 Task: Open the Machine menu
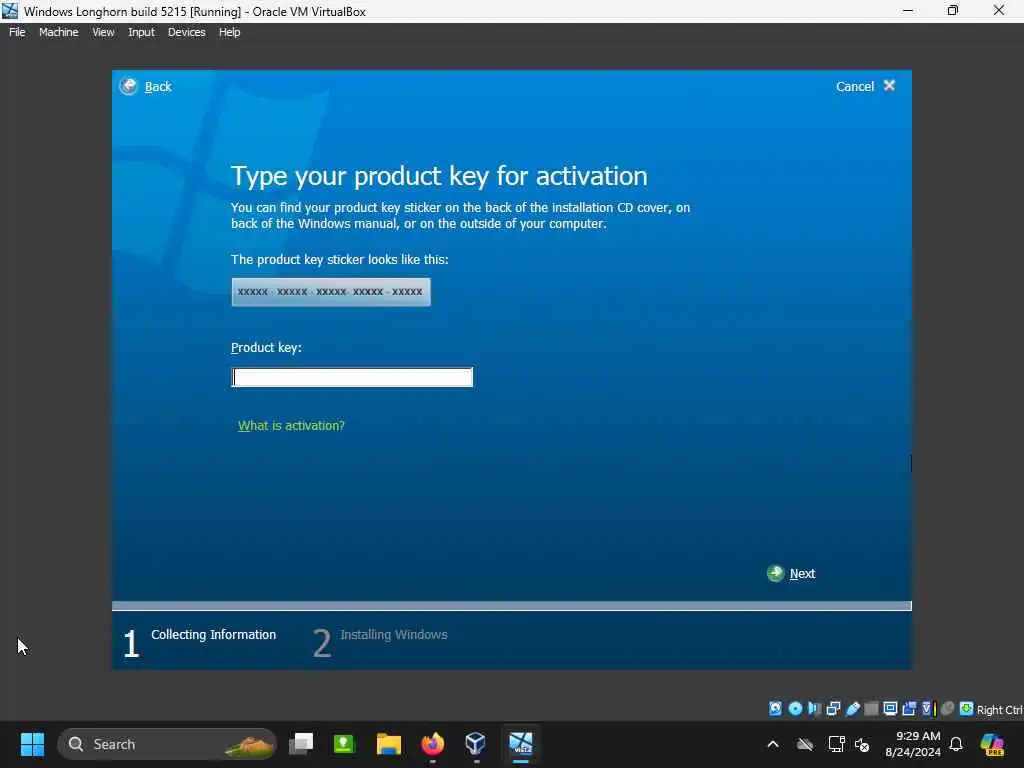pyautogui.click(x=58, y=32)
